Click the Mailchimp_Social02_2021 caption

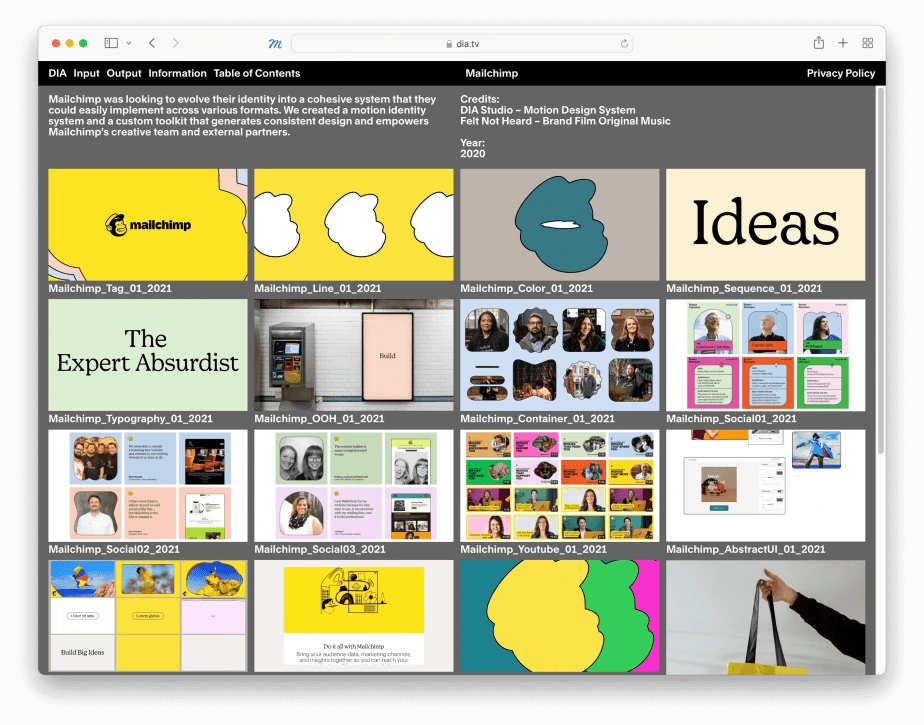tap(114, 549)
